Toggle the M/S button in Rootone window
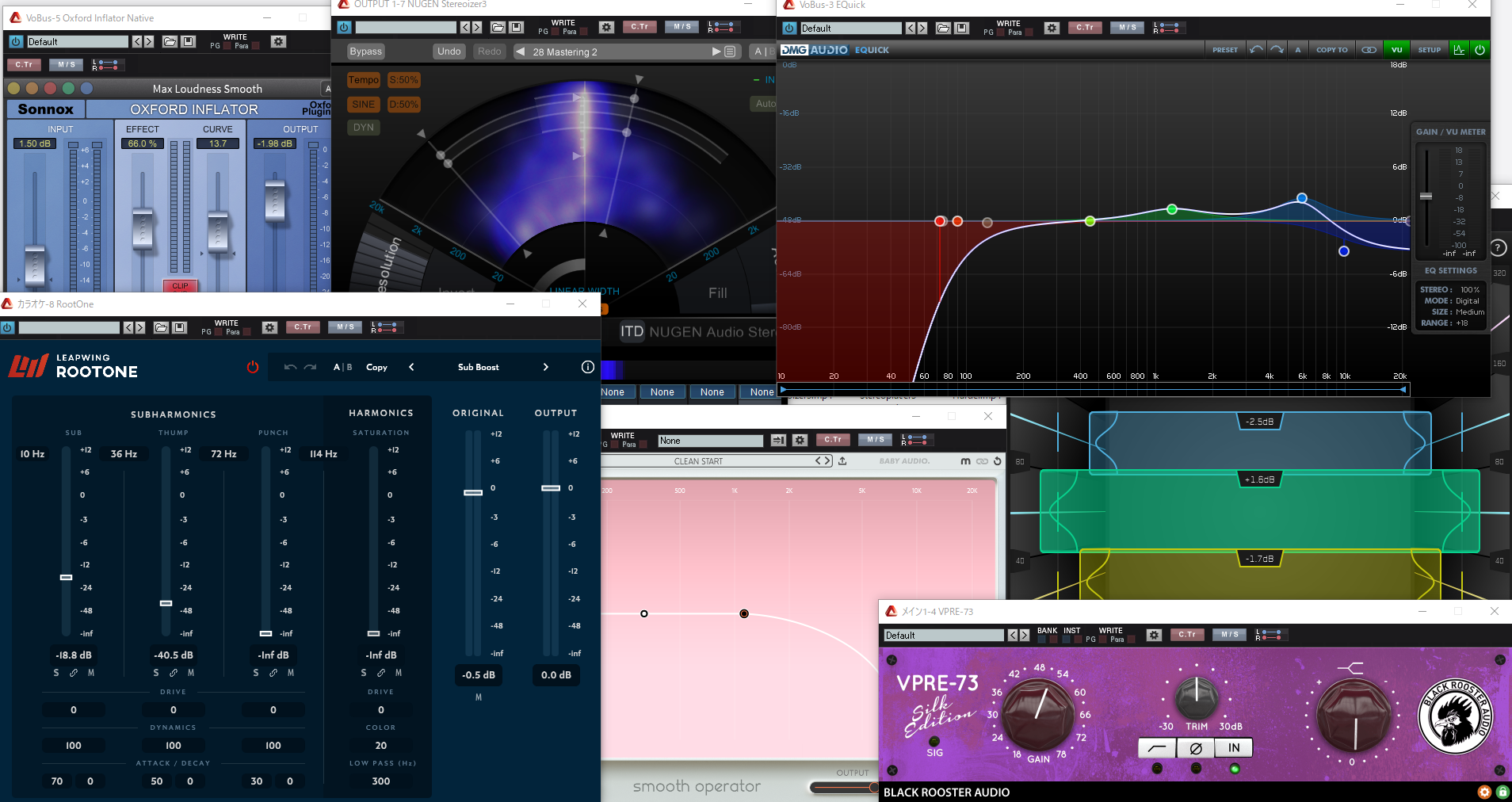Screen dimensions: 1512x802 click(x=346, y=327)
